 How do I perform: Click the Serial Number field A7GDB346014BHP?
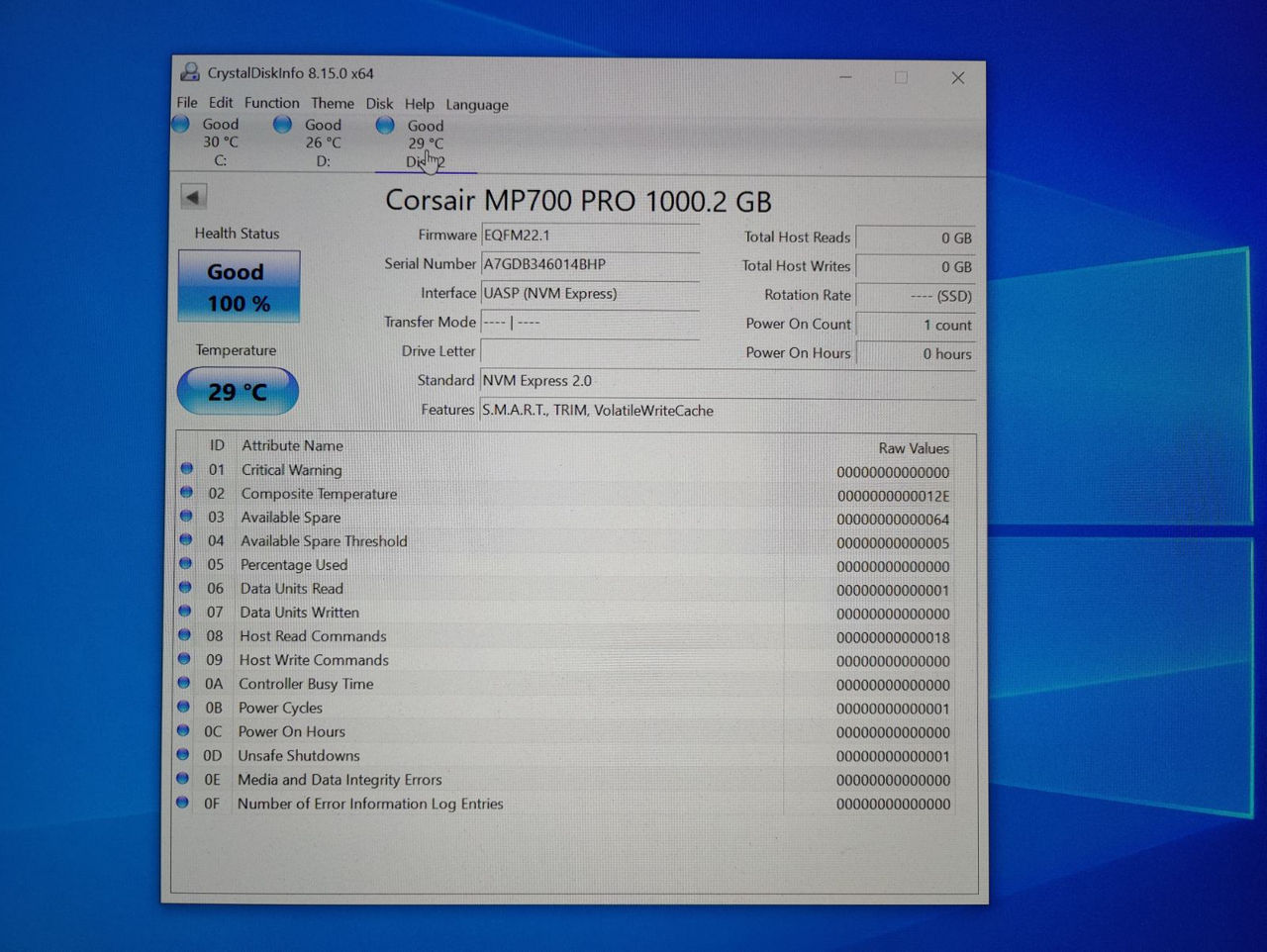(590, 264)
